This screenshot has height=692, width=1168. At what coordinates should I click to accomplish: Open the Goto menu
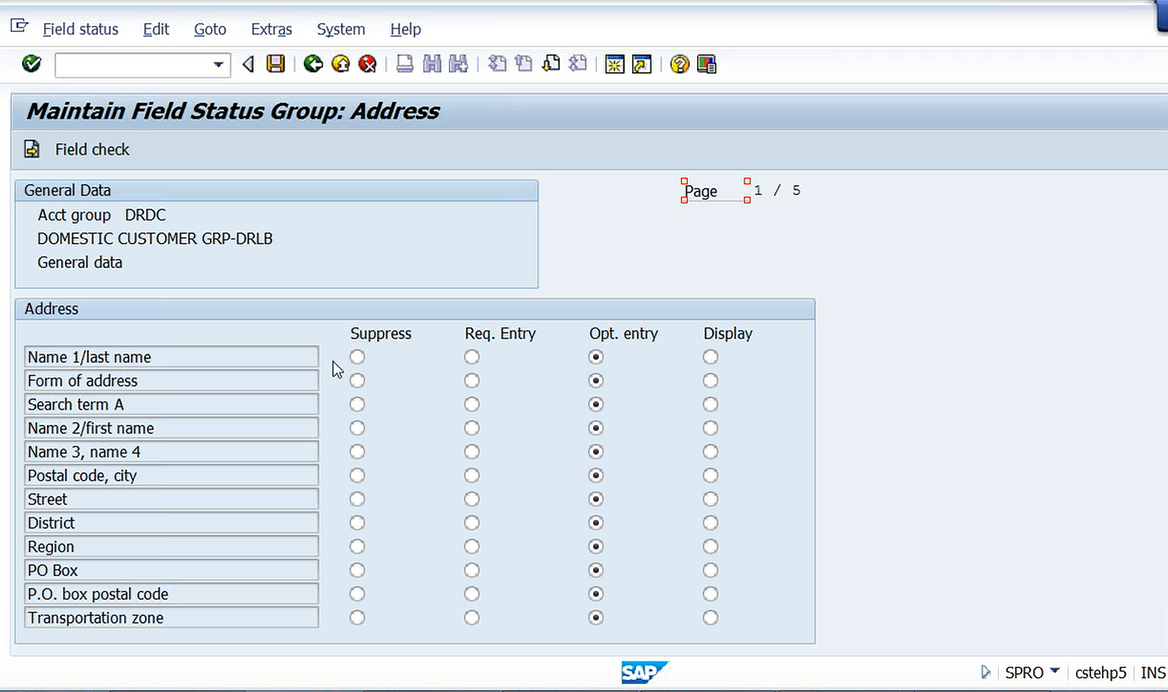210,29
